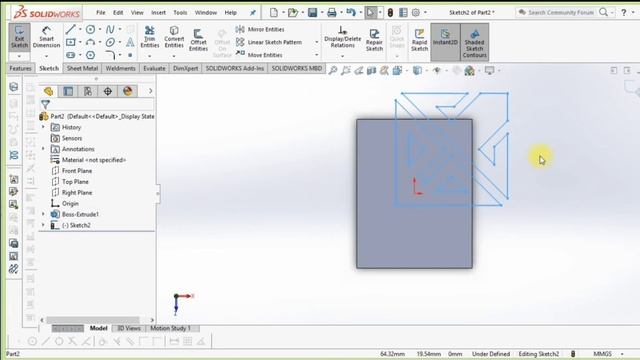The height and width of the screenshot is (360, 640).
Task: Click the Save icon
Action: coord(313,13)
